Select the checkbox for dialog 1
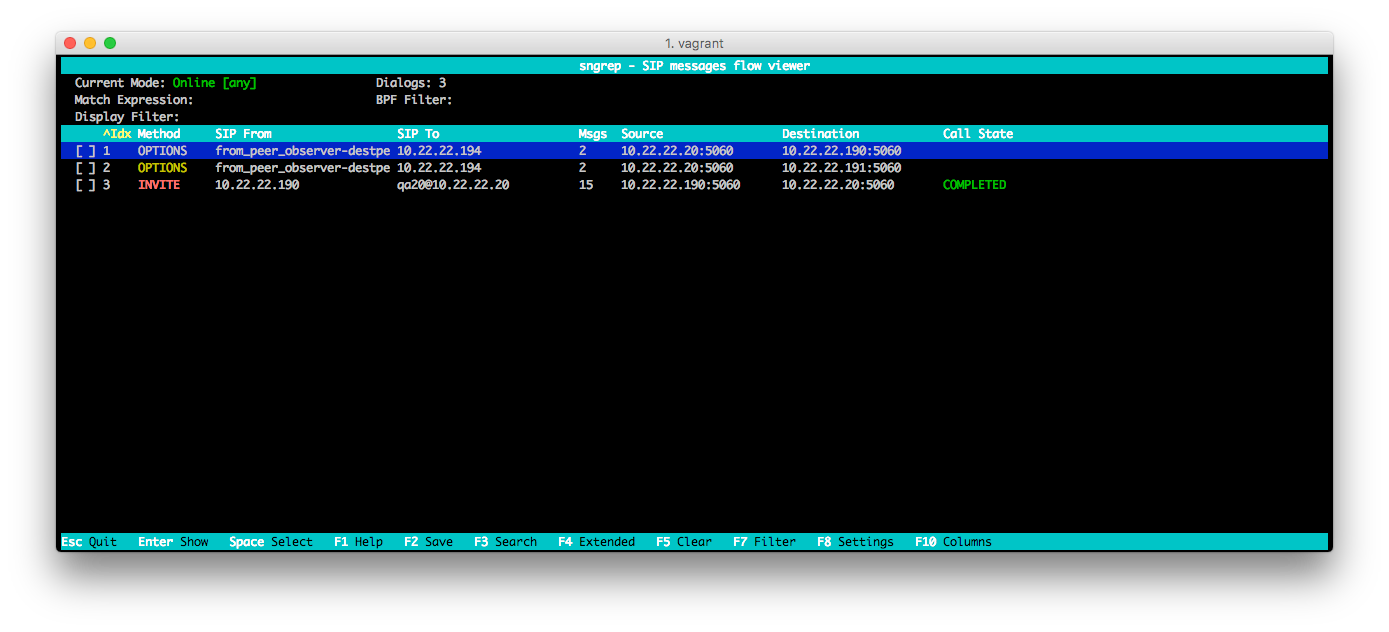 86,150
